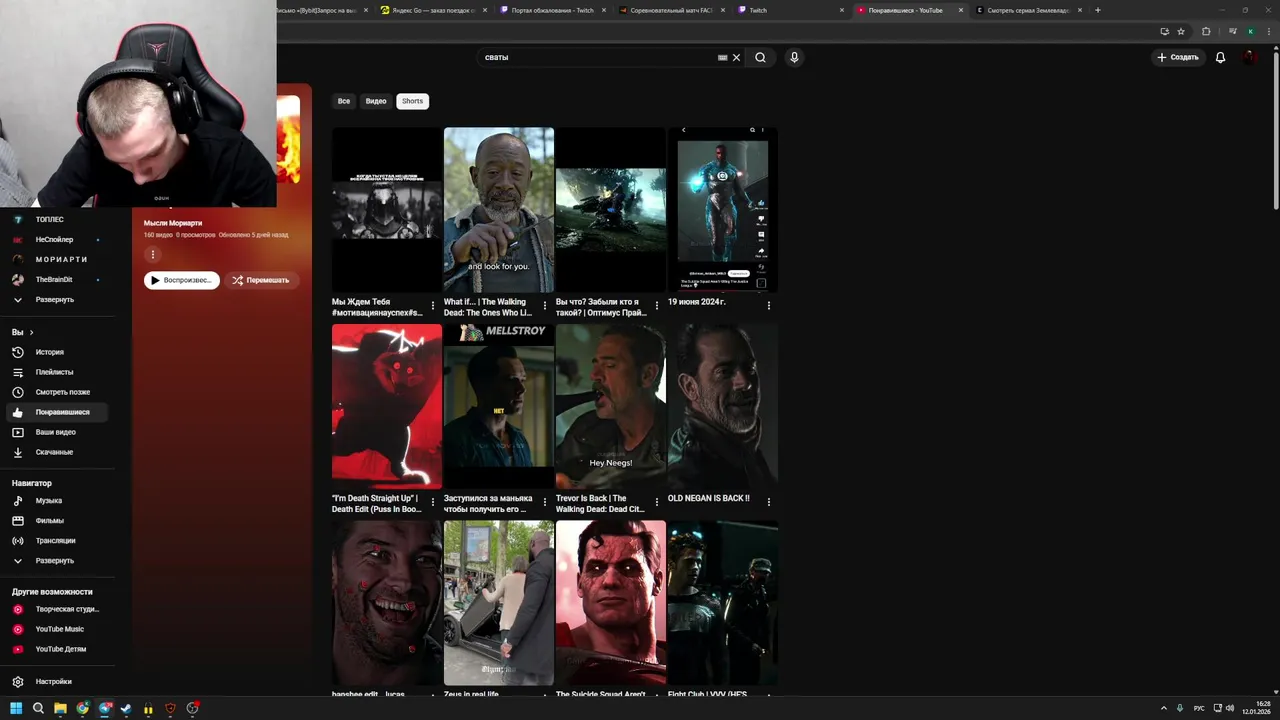Open the 'Hey Neegs!' Trevor Is Back thumbnail

pyautogui.click(x=610, y=407)
